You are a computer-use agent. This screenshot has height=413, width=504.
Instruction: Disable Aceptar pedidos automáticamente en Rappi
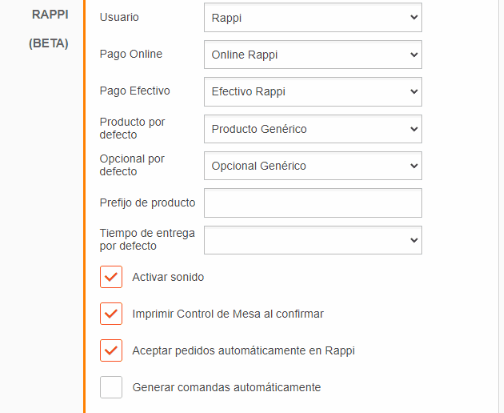(x=111, y=350)
